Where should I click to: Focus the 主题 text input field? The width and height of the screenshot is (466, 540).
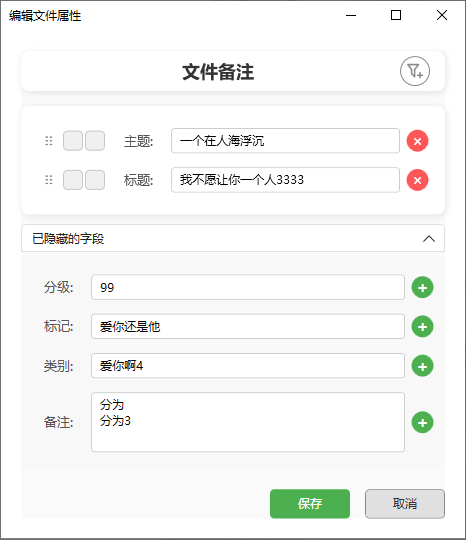tap(286, 141)
